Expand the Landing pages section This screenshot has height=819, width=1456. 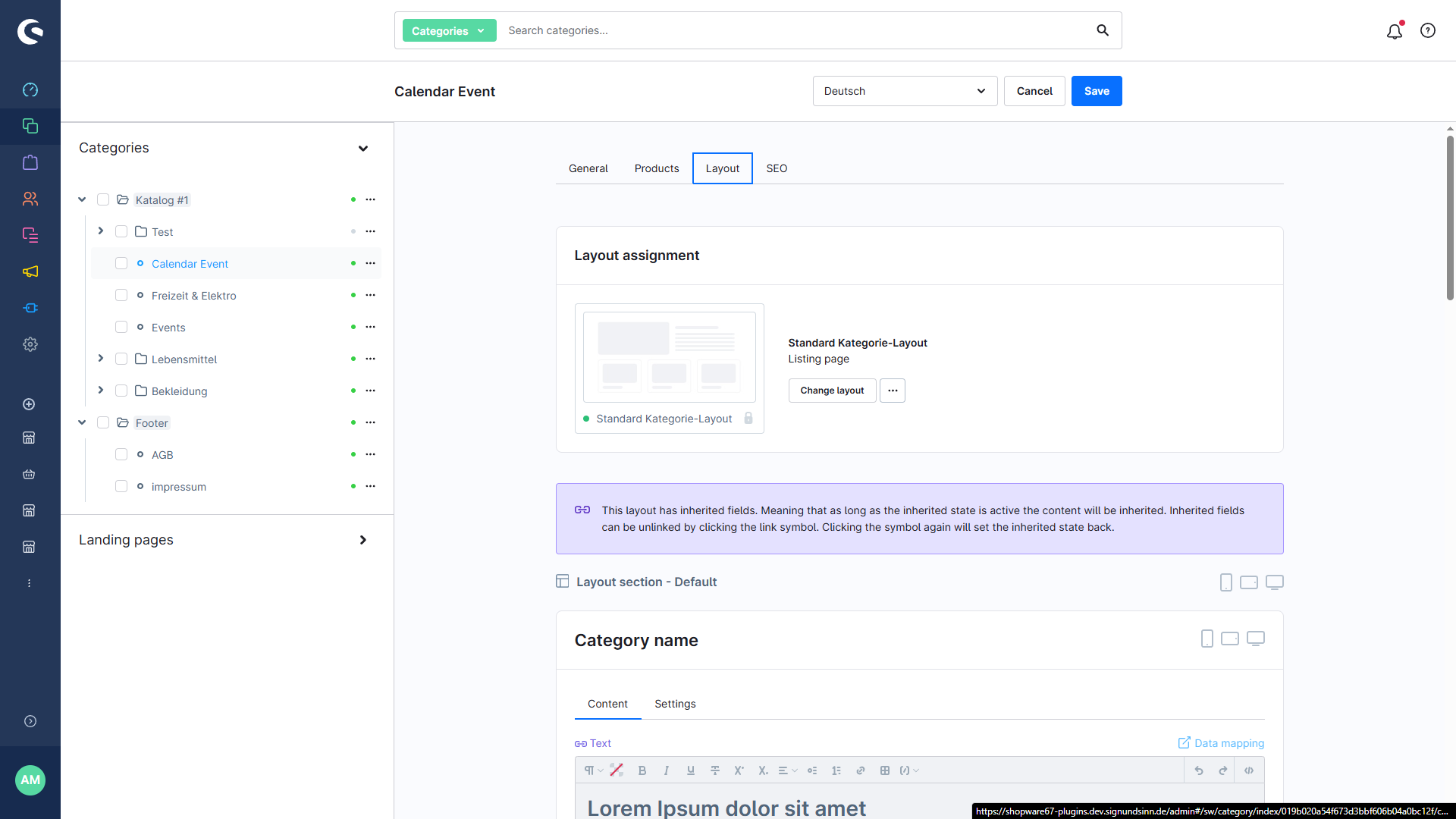pos(362,540)
